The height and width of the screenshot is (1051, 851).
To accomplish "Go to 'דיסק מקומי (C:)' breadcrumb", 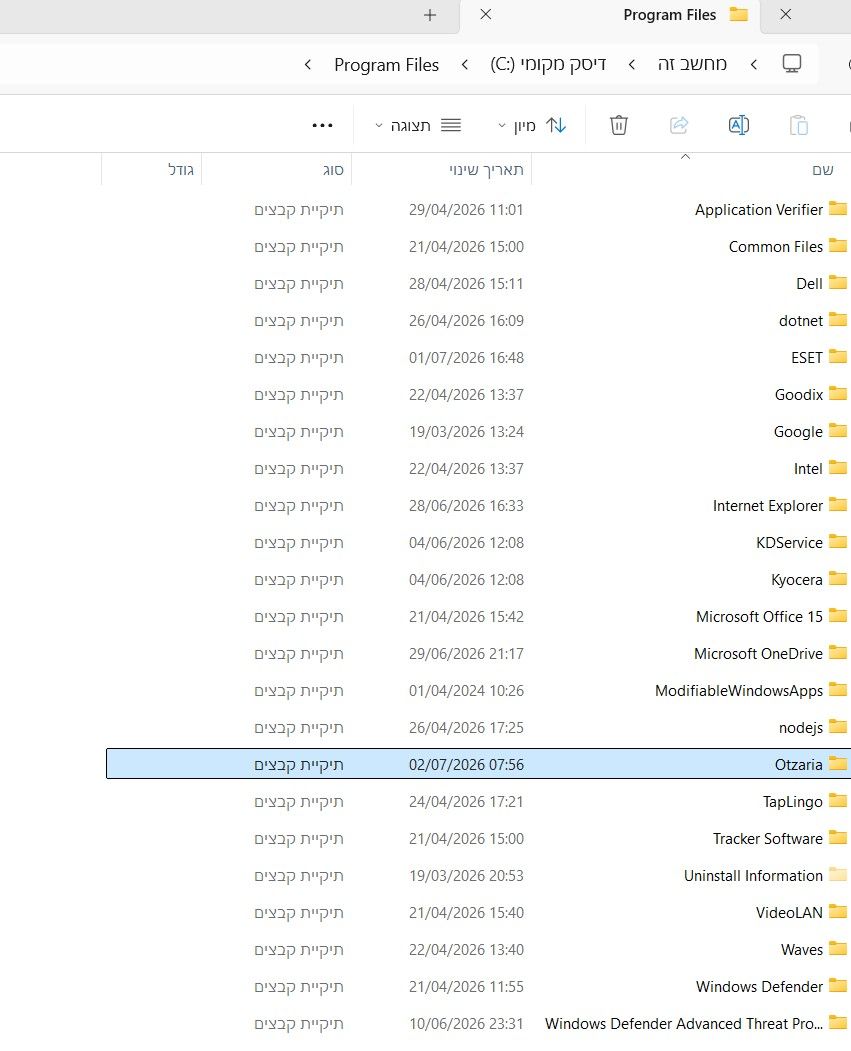I will pos(548,64).
